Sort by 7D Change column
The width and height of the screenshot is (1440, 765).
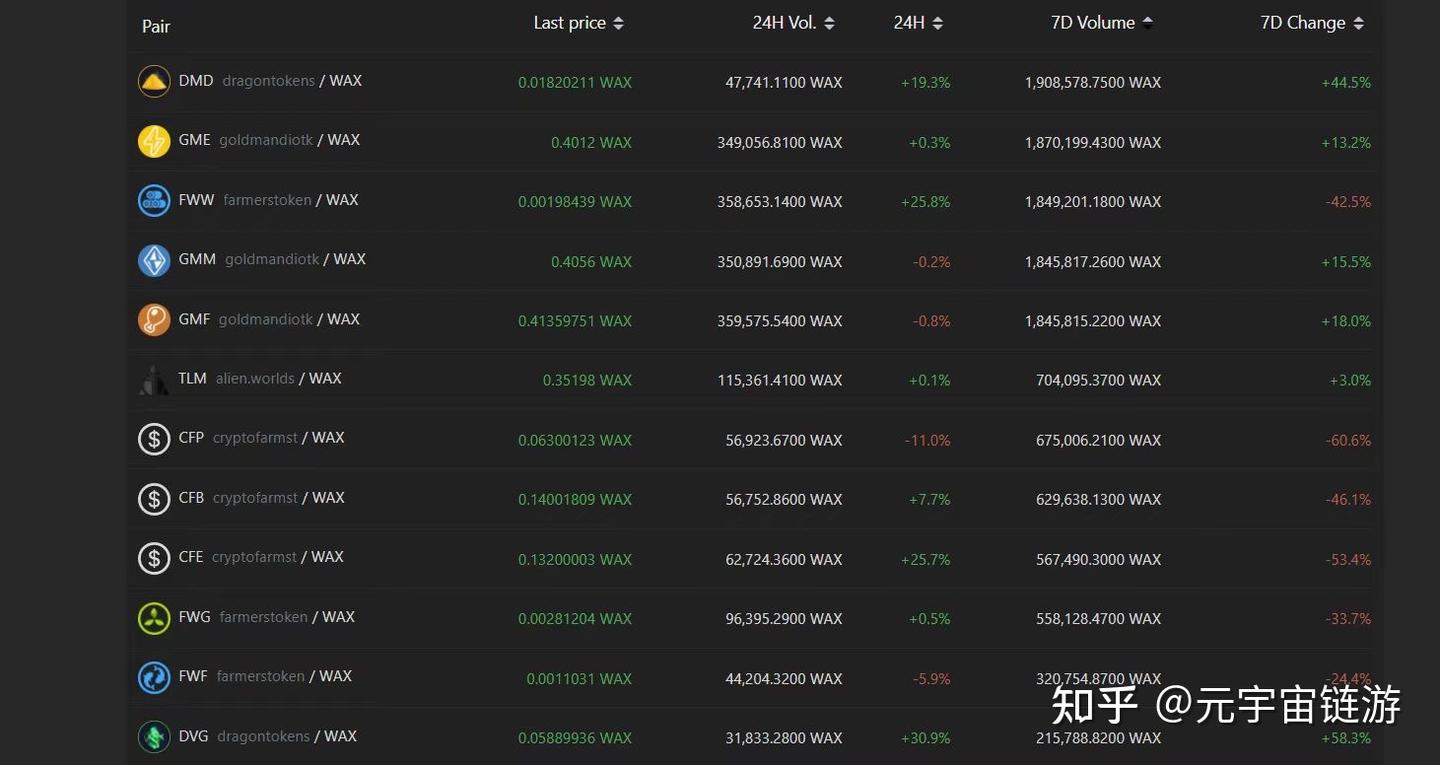[x=1311, y=23]
